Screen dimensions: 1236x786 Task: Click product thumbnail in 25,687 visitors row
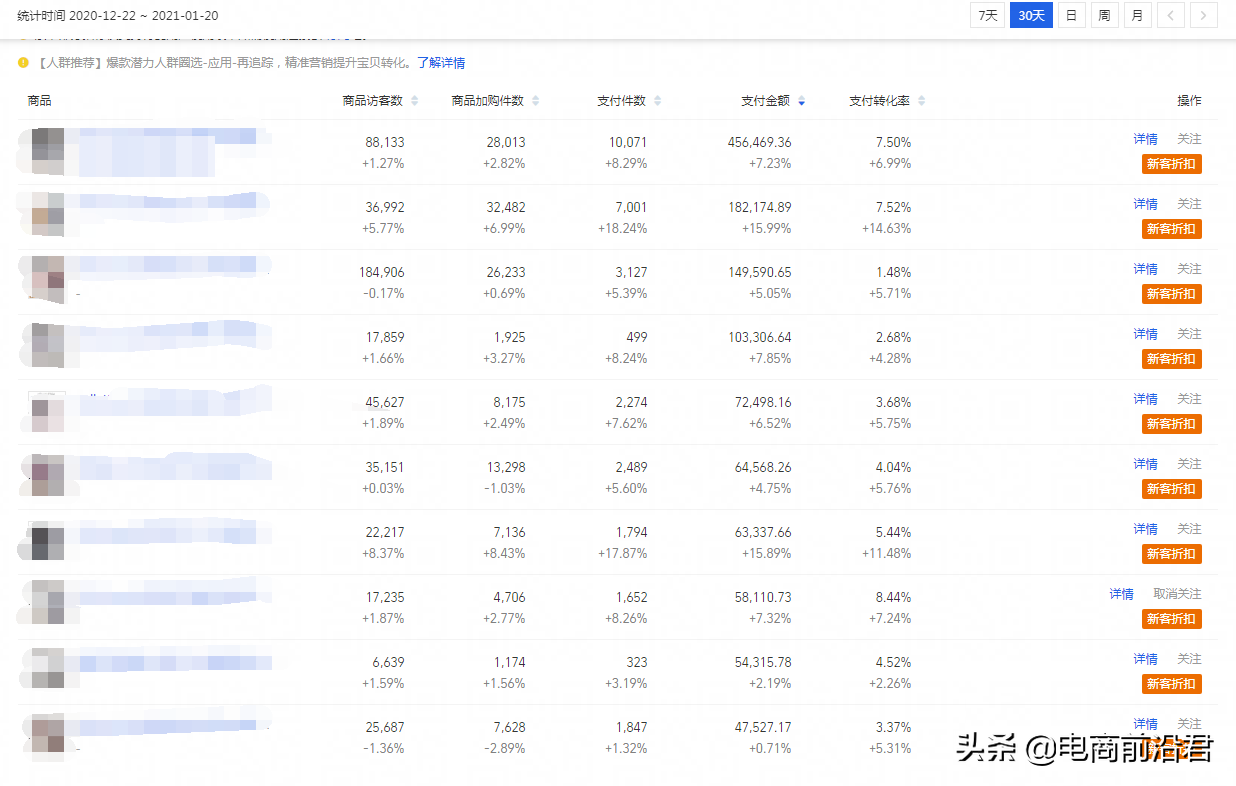[x=47, y=735]
